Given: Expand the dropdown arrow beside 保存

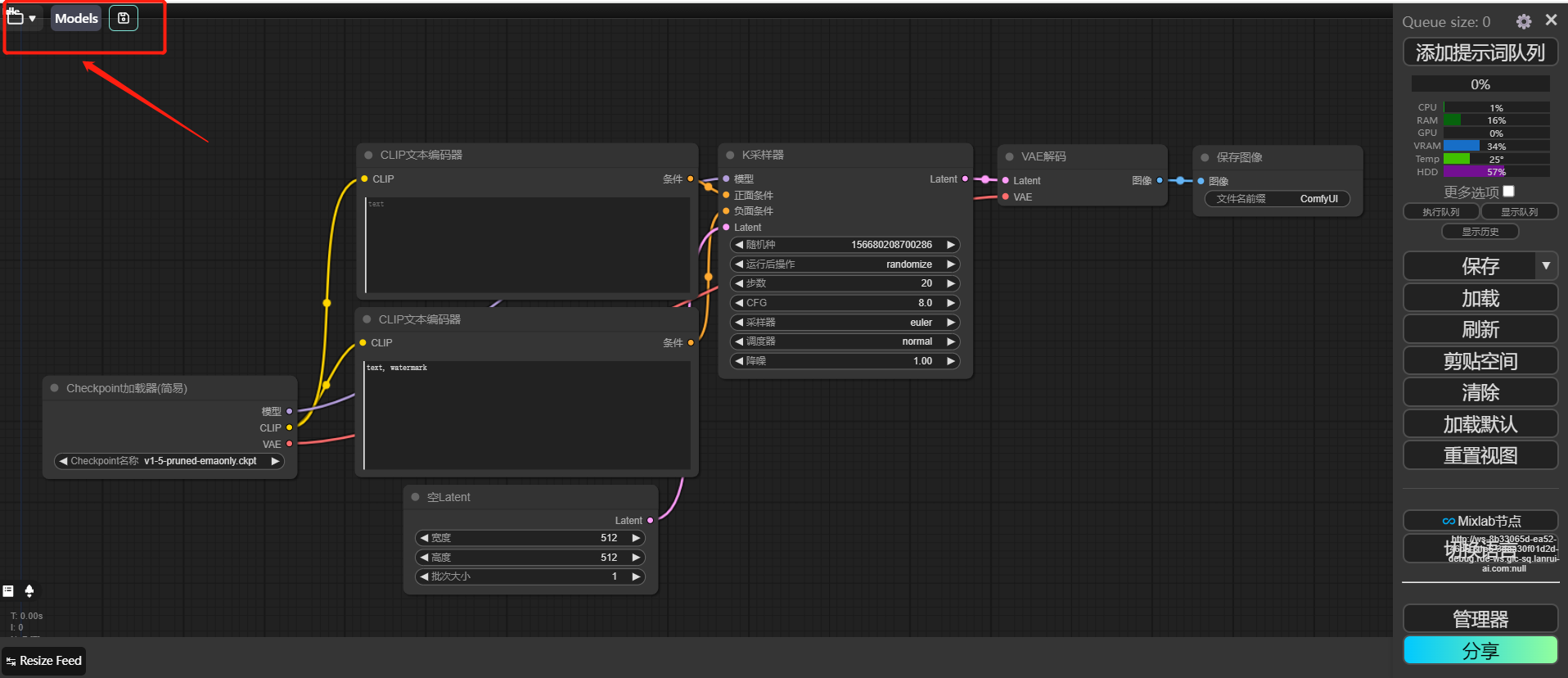Looking at the screenshot, I should [1546, 266].
